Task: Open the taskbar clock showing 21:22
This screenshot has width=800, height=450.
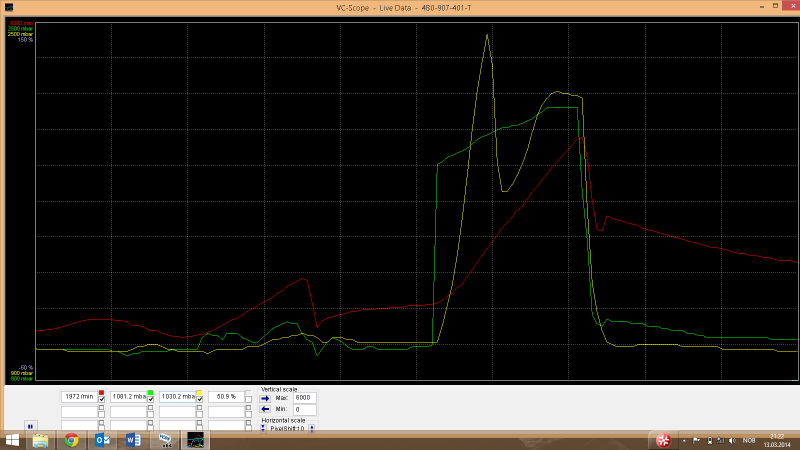Action: (x=777, y=441)
